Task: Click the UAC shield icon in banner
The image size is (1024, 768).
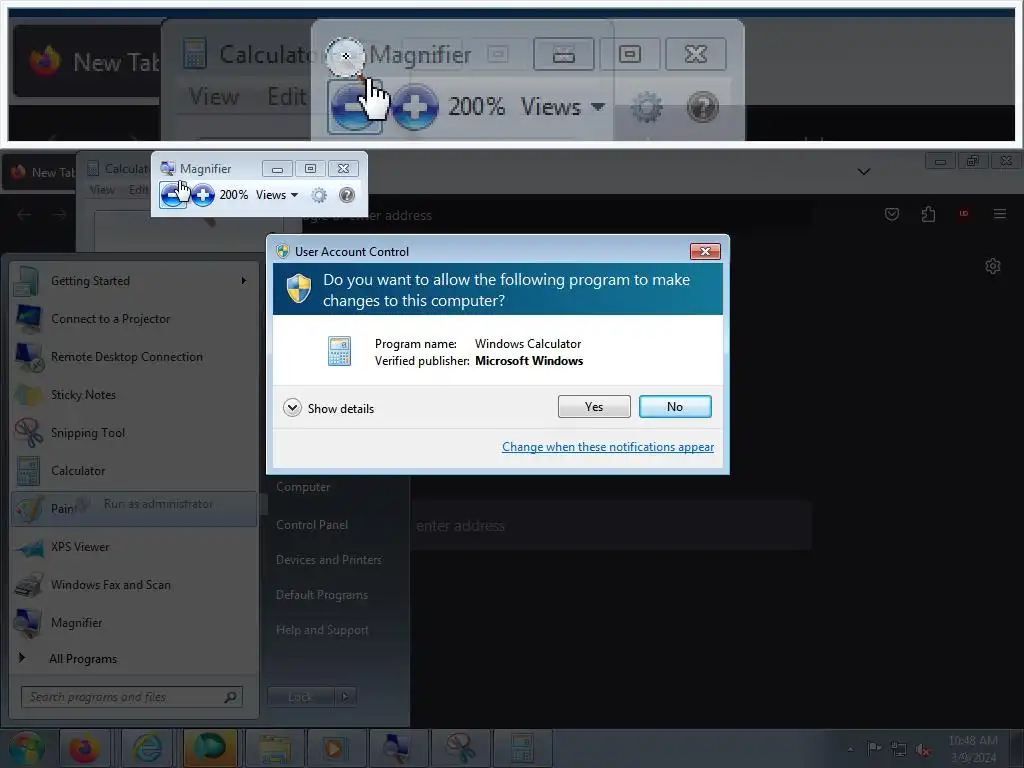Action: click(x=299, y=289)
